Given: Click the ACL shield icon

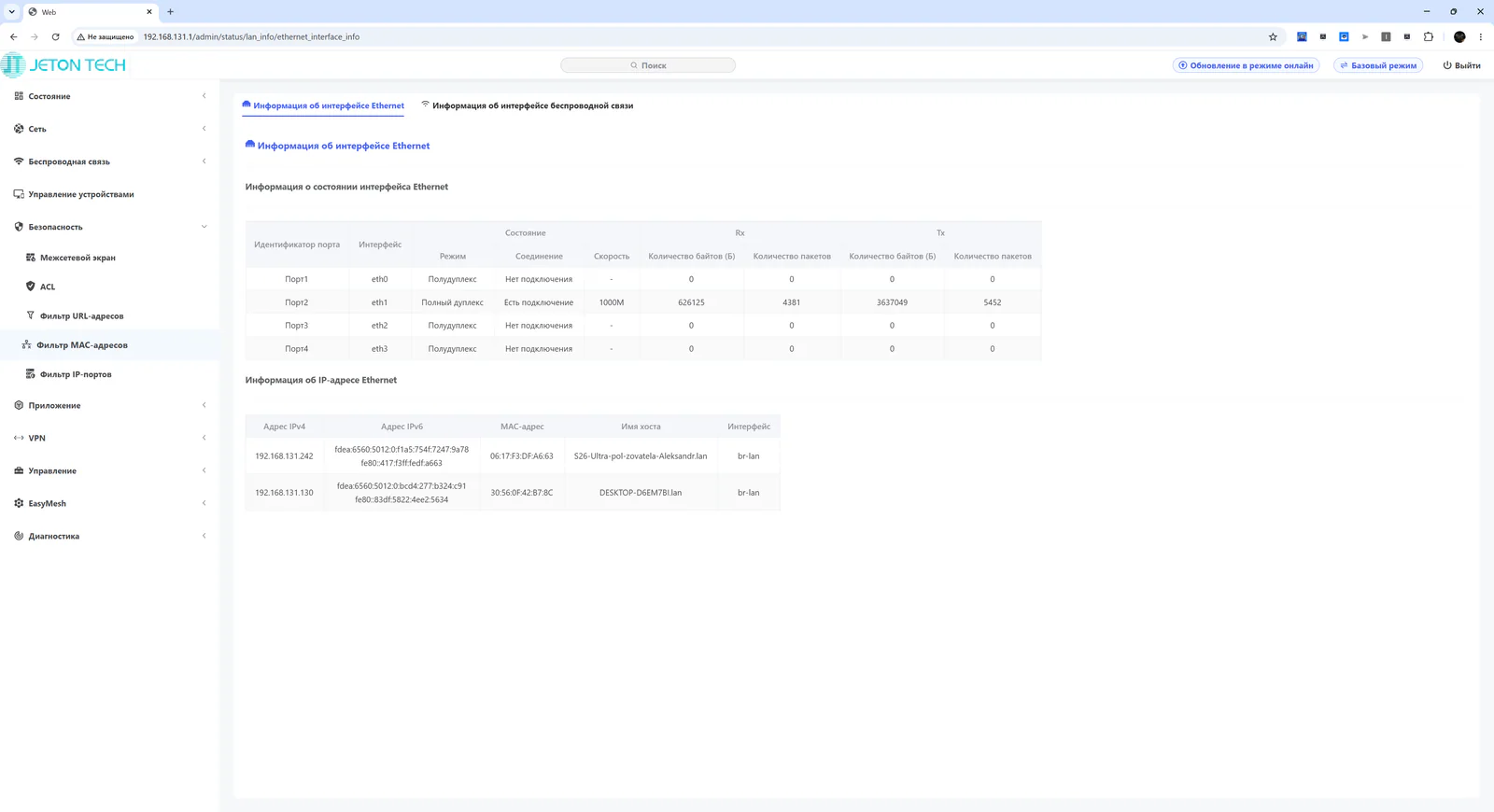Looking at the screenshot, I should (31, 287).
